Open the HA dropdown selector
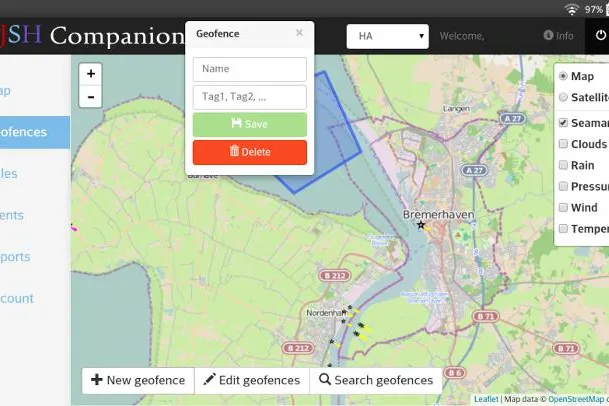Viewport: 609px width, 406px height. coord(388,37)
